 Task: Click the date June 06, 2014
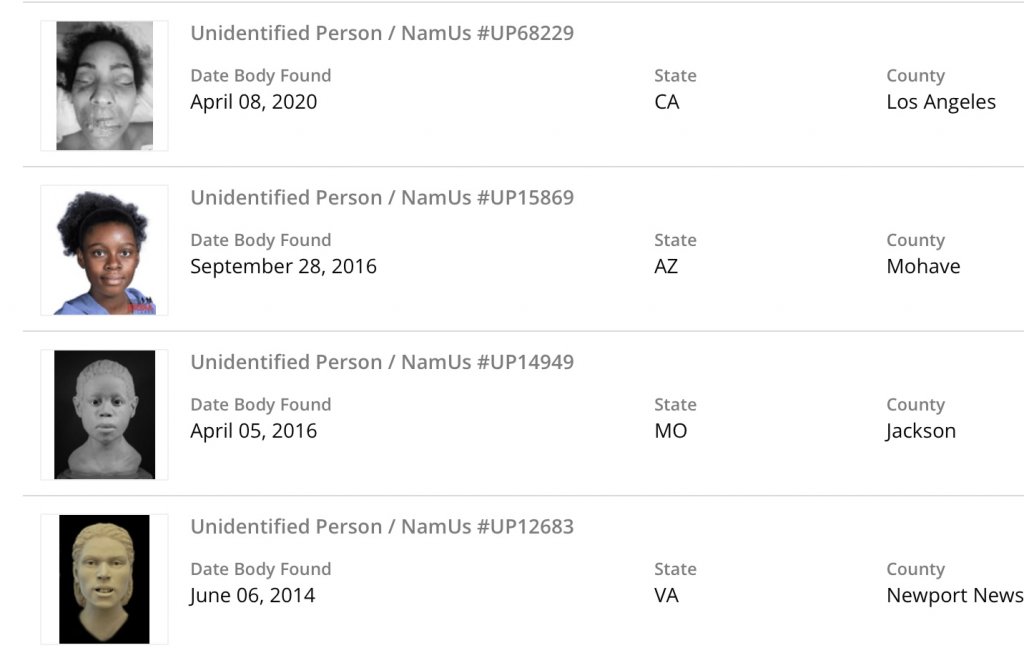[x=252, y=595]
